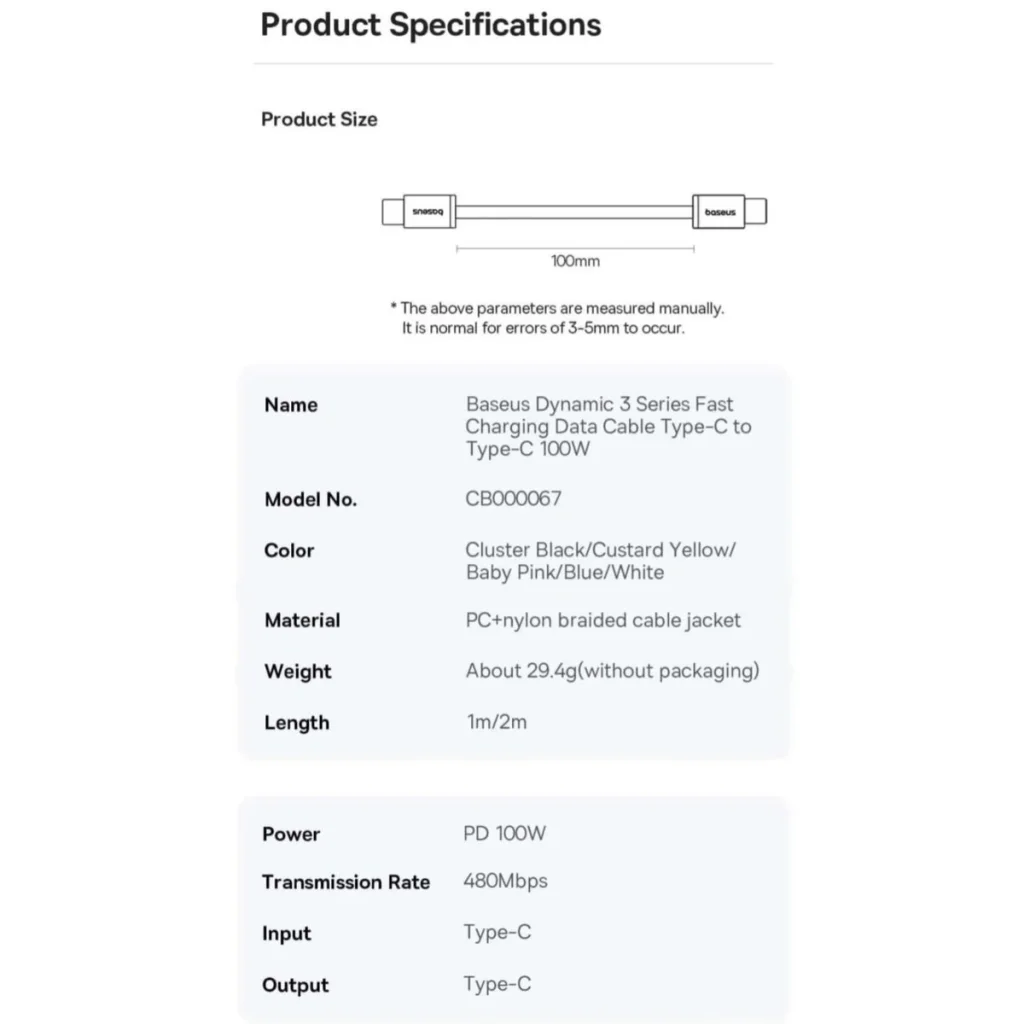Click the 100mm dimension label
1024x1024 pixels.
pyautogui.click(x=575, y=261)
